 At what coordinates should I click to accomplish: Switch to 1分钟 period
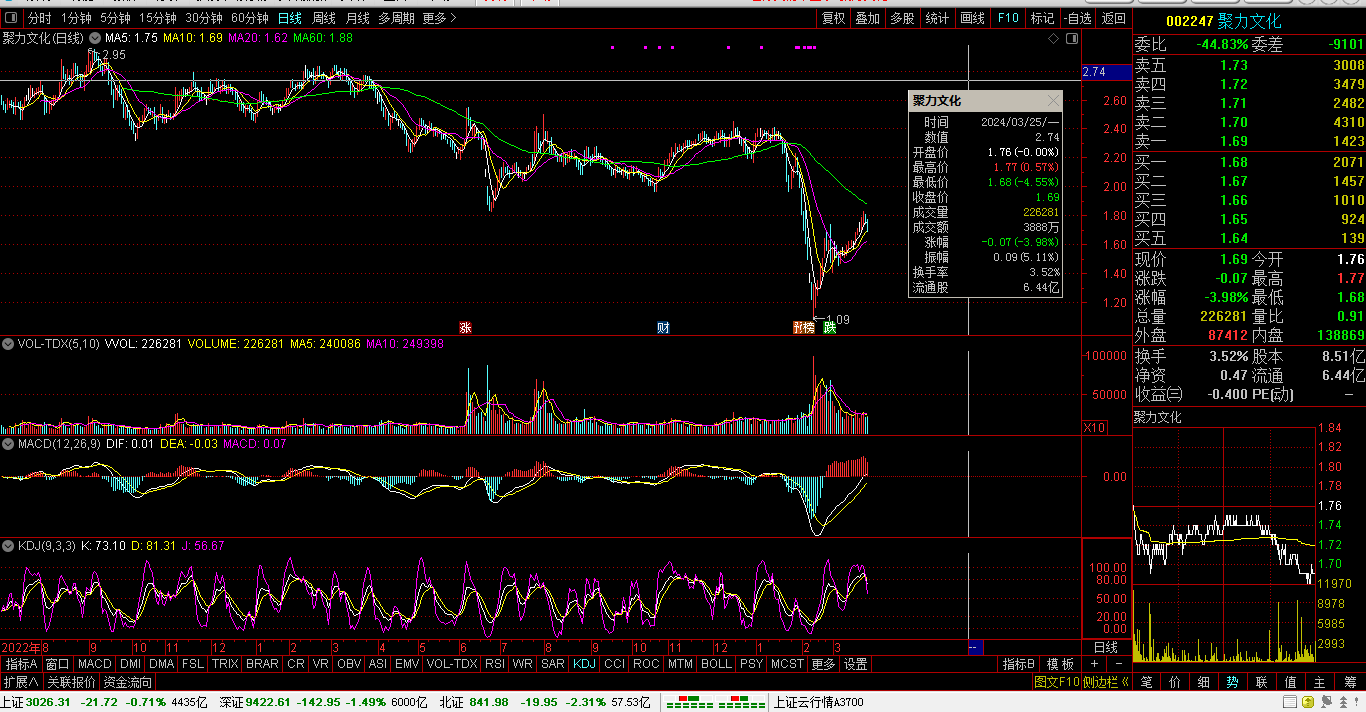pyautogui.click(x=76, y=18)
